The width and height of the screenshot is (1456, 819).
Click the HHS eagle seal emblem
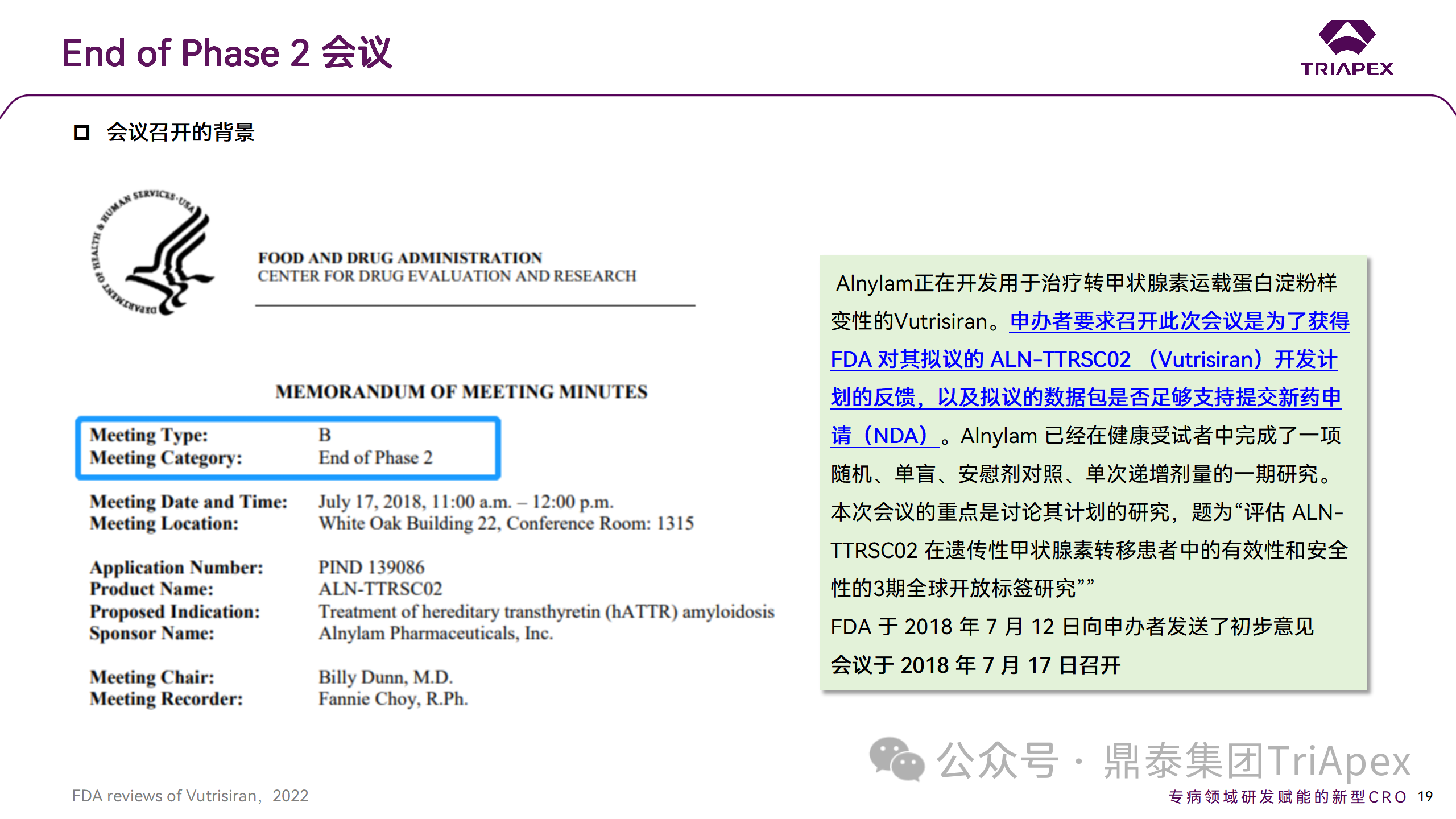154,252
